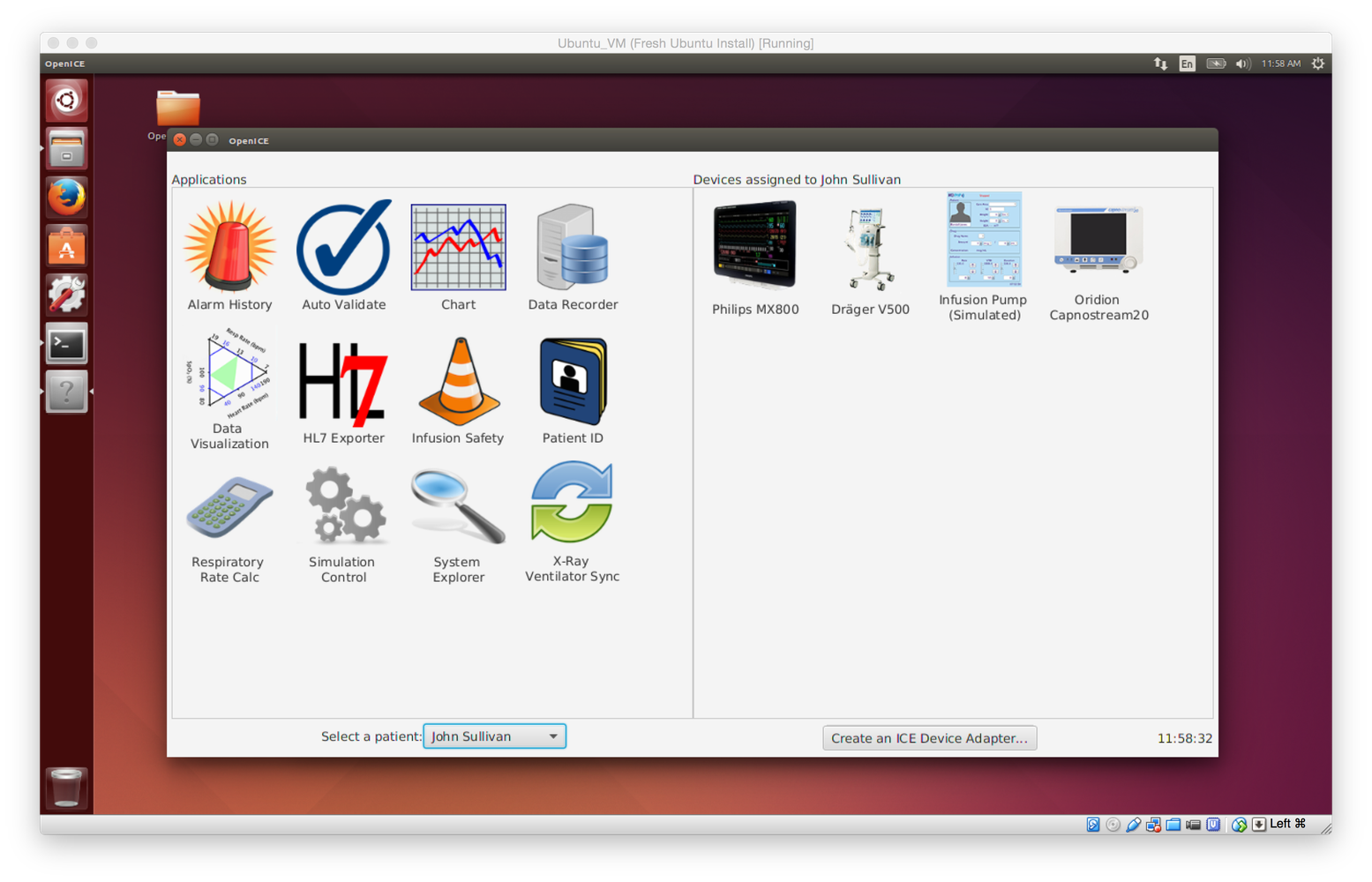Open the system gear session menu

1318,64
